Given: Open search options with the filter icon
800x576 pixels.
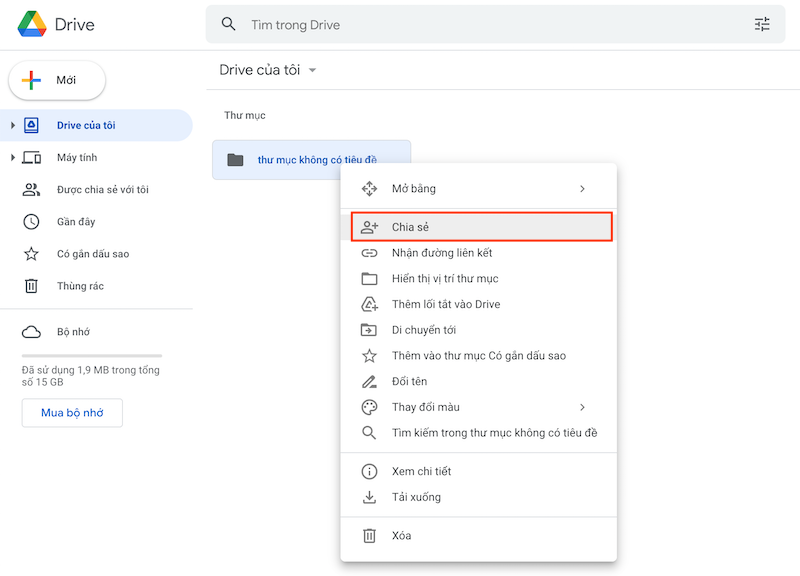Looking at the screenshot, I should click(x=762, y=24).
